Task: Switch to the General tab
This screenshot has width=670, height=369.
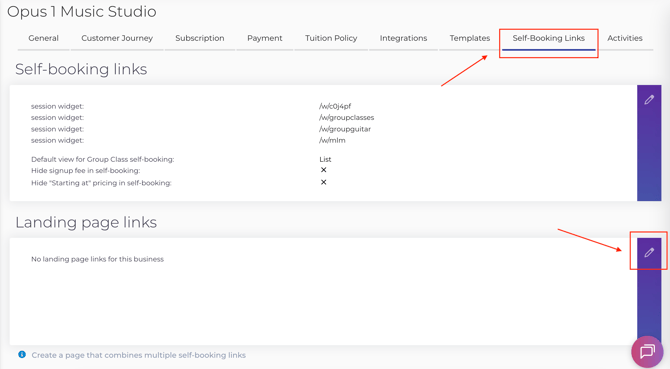Action: click(x=44, y=38)
